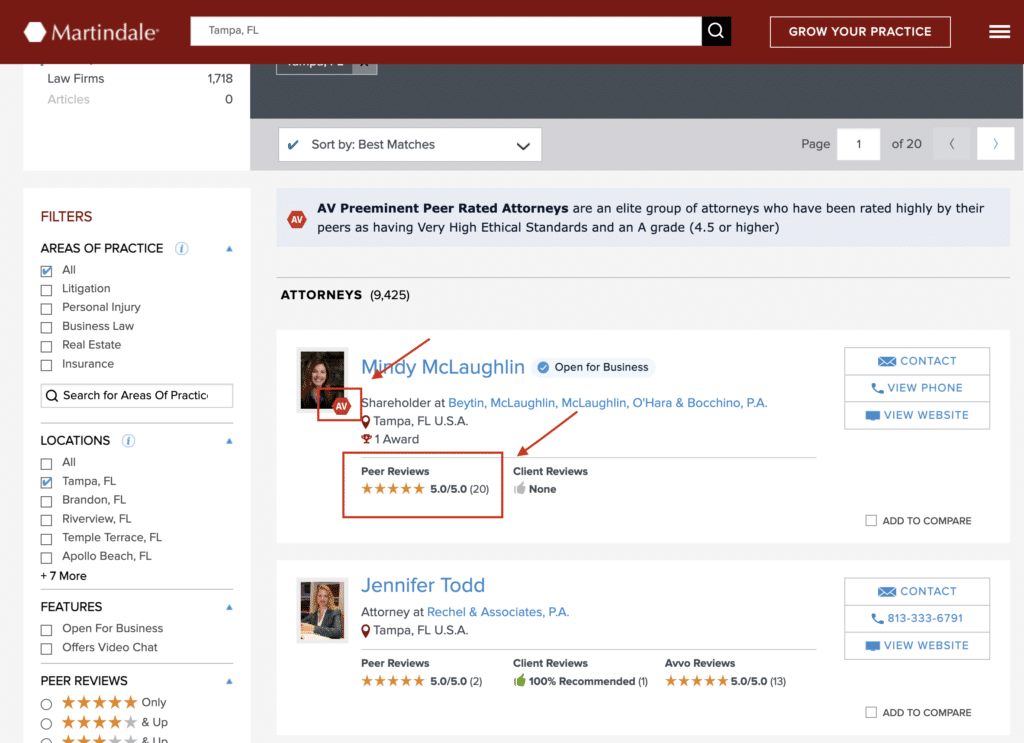Select the 5 stars Only radio button
Screen dimensions: 1024x743
coord(46,703)
